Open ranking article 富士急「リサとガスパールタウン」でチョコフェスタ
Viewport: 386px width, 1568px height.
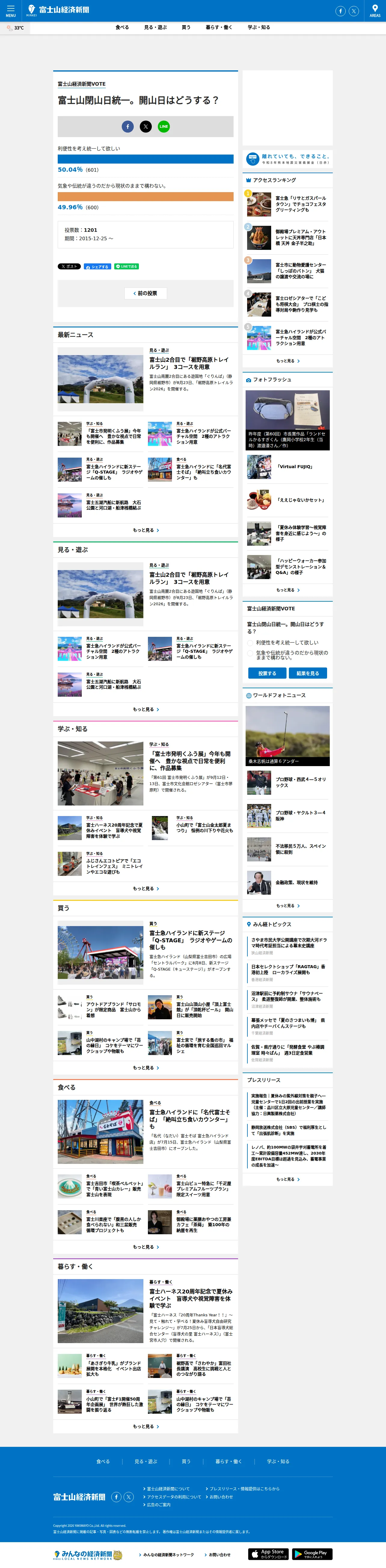coord(287,204)
